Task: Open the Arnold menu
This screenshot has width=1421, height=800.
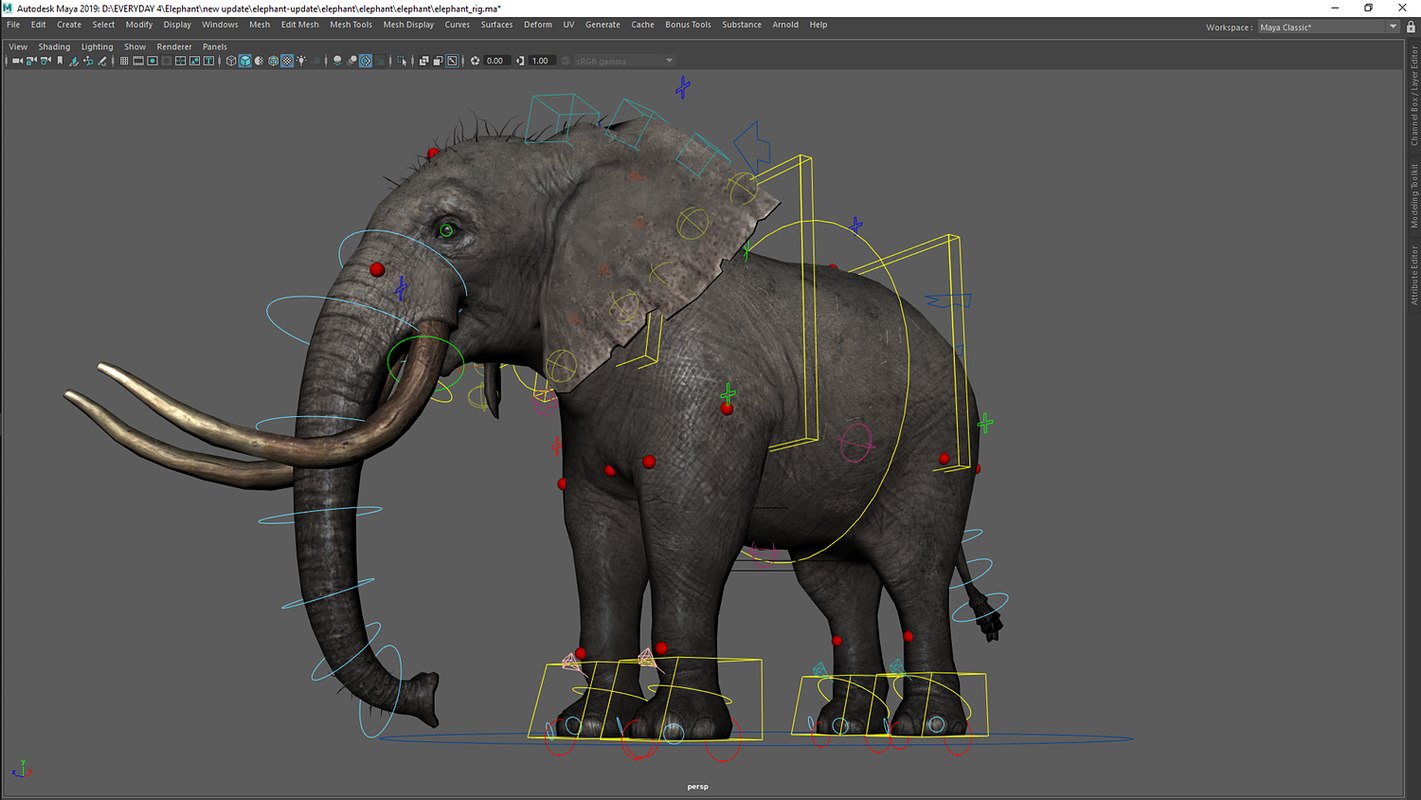Action: [x=786, y=24]
